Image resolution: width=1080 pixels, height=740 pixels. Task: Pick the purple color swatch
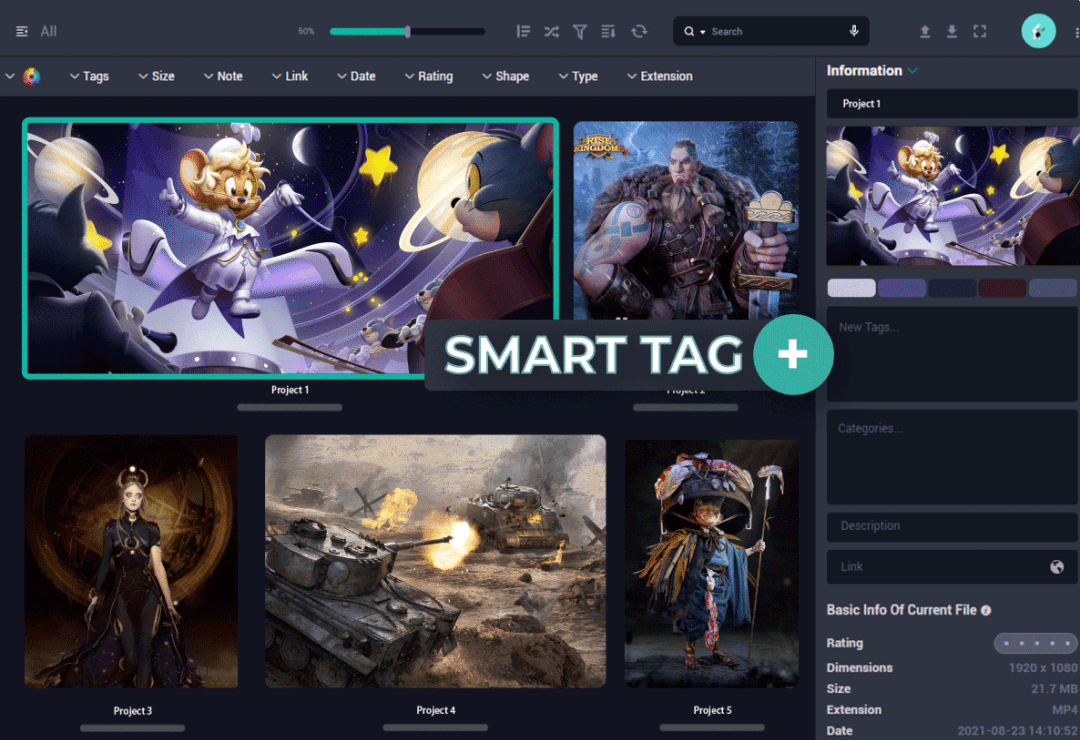[902, 287]
